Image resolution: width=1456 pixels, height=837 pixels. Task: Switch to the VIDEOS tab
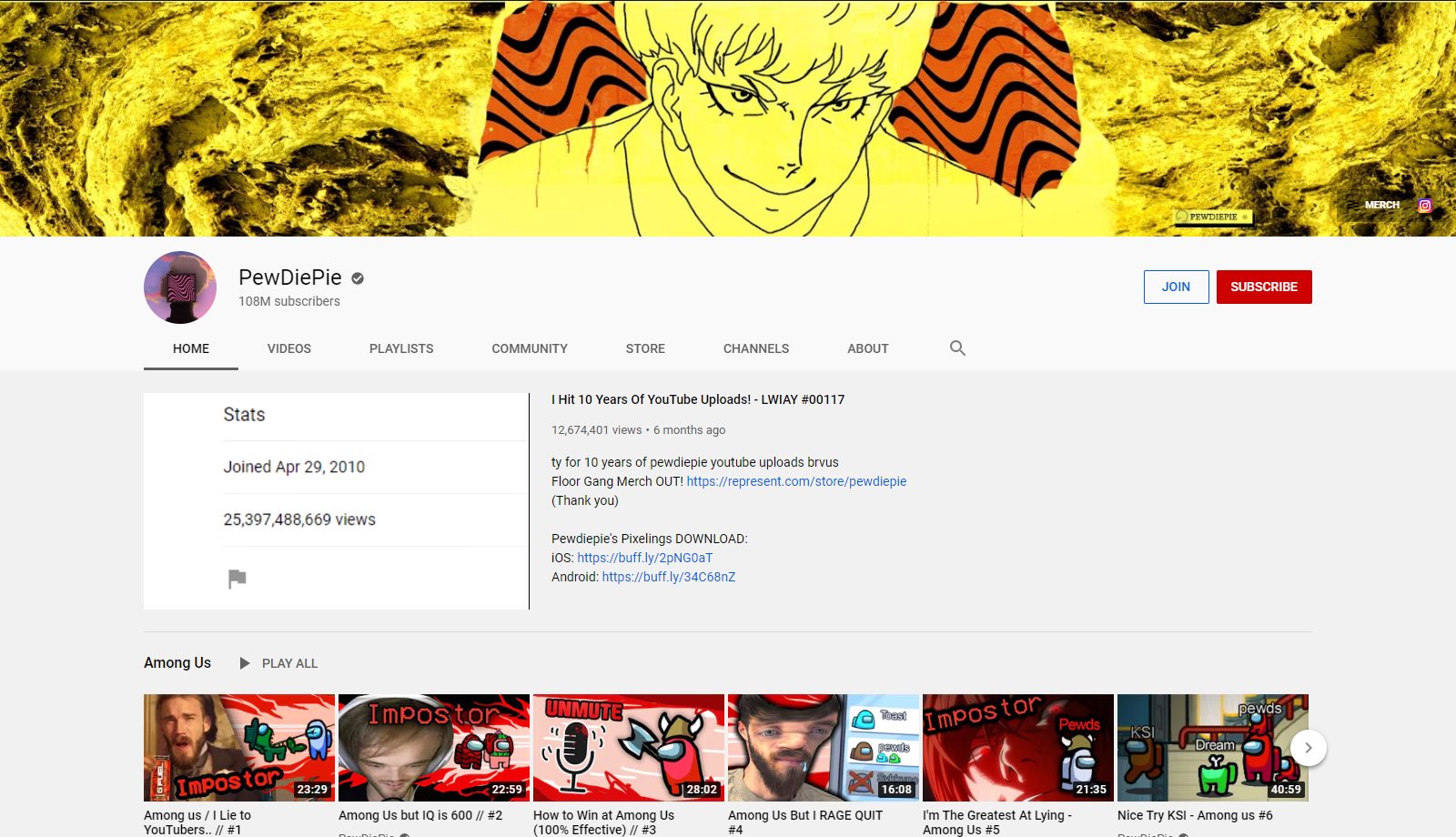pyautogui.click(x=289, y=348)
